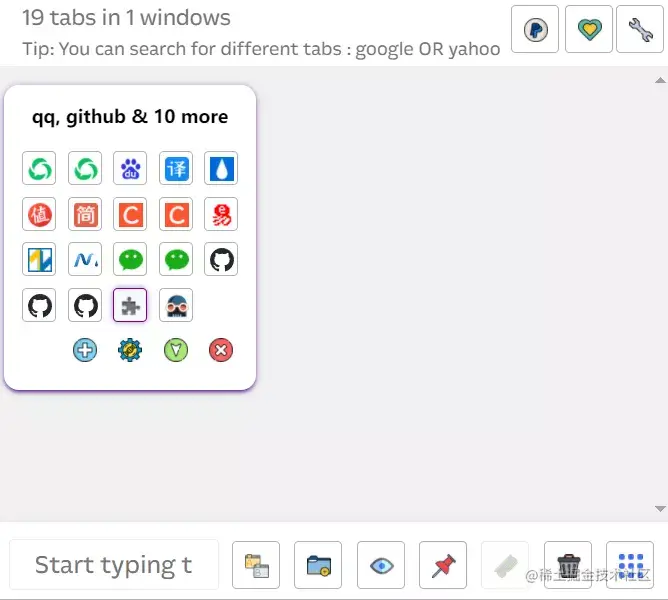Screen dimensions: 668x600
Task: Select the 简 (Jianshu) tab icon
Action: point(85,214)
